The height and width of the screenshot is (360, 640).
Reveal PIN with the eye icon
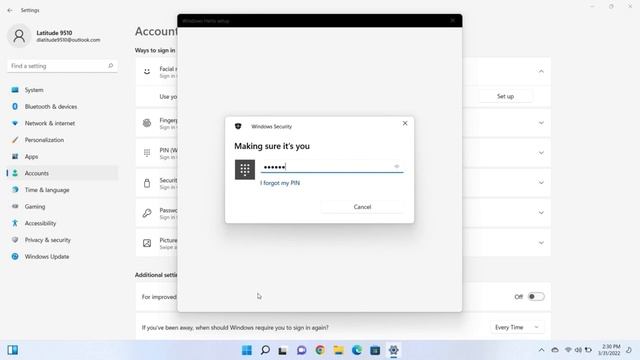[396, 167]
